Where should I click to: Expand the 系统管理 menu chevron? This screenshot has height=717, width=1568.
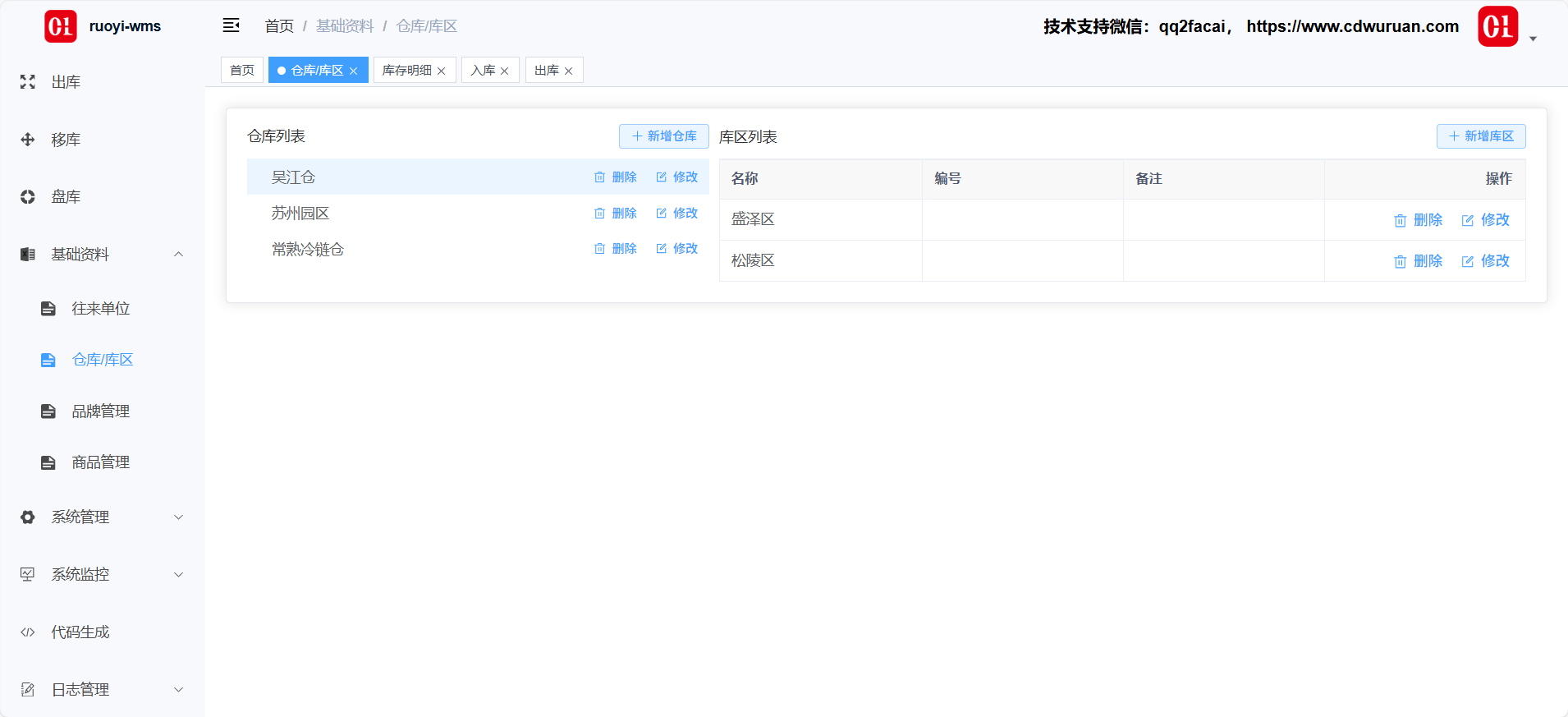[x=178, y=517]
